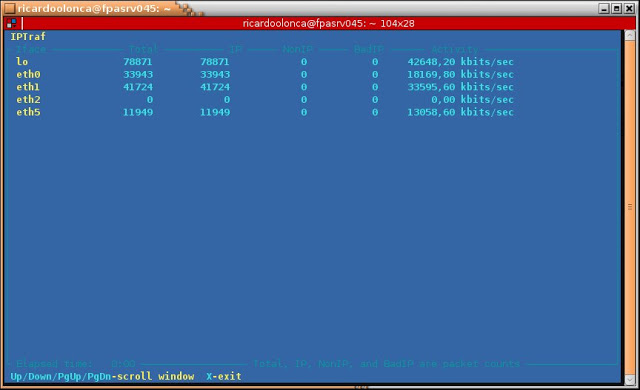The width and height of the screenshot is (640, 390).
Task: Click eth0 total packet count 33943
Action: click(x=138, y=74)
